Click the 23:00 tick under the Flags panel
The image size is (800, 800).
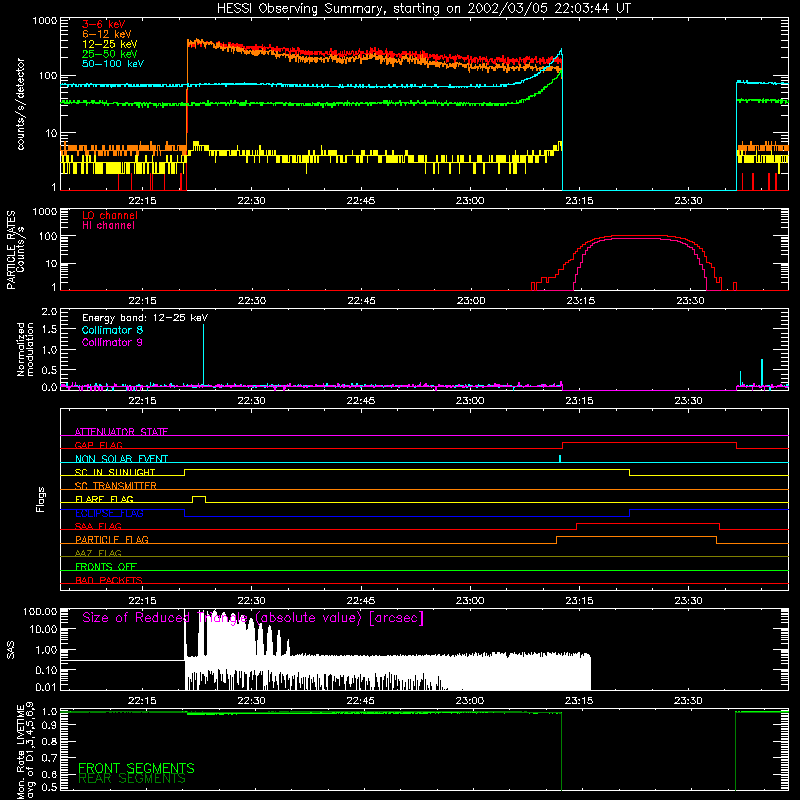(470, 601)
